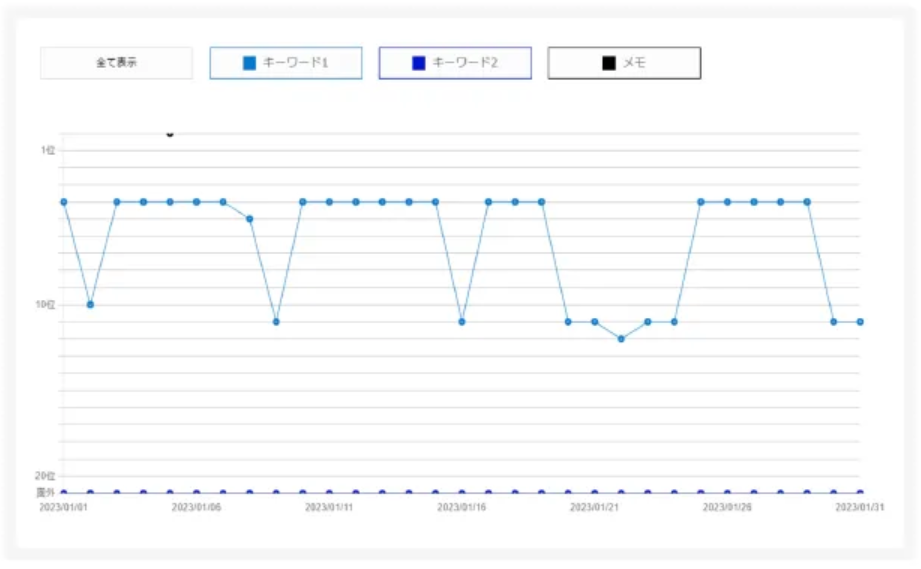Select キーワード1 point at 10位 on 2023/01/02

(90, 305)
